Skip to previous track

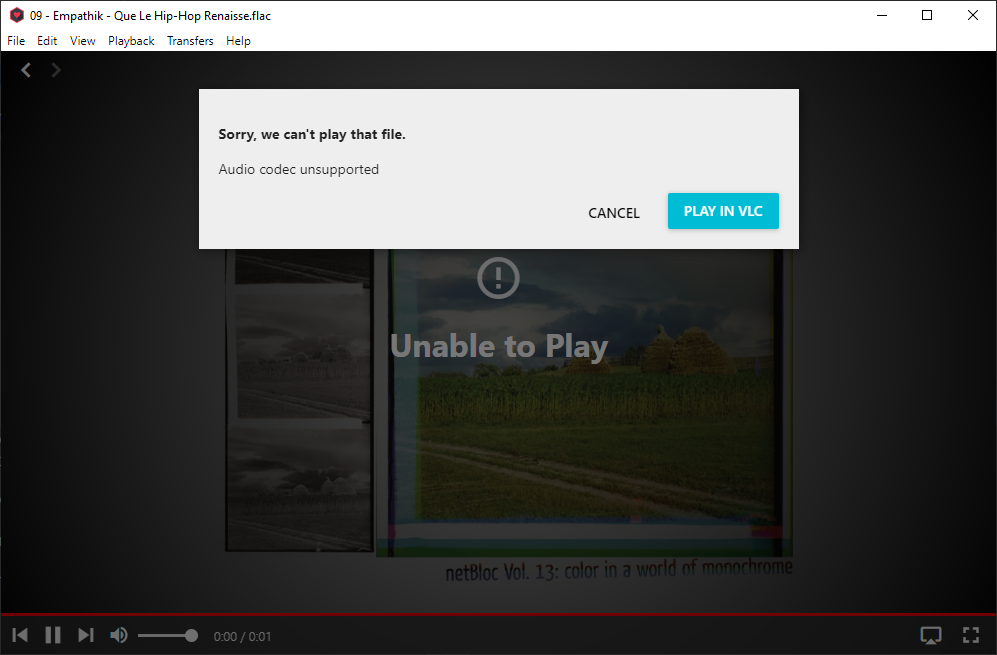coord(20,635)
